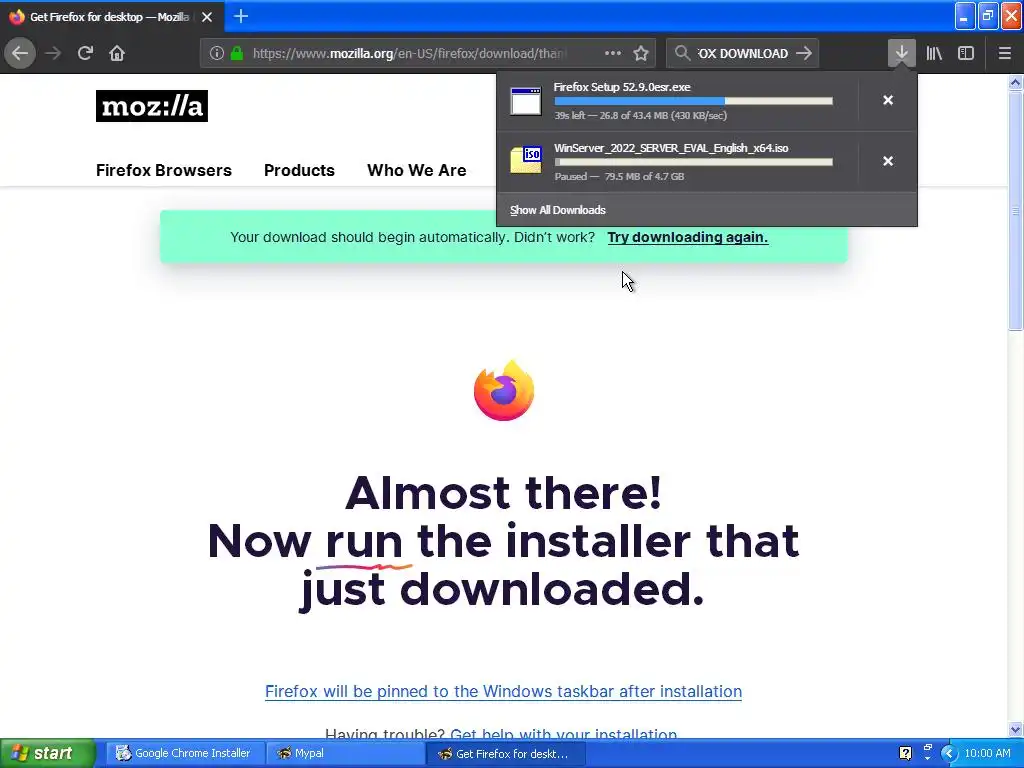The image size is (1024, 768).
Task: Close the Get Firefox for desktop tab
Action: pyautogui.click(x=207, y=17)
